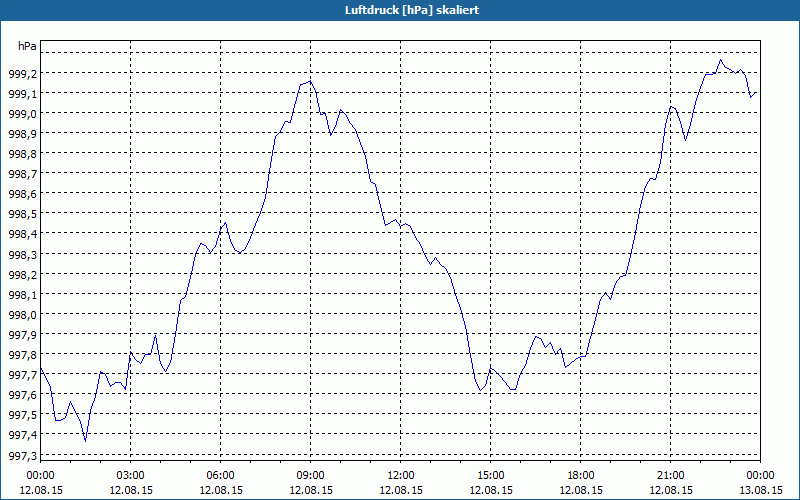This screenshot has height=500, width=800.
Task: Select the 997,5 axis label
Action: point(22,415)
